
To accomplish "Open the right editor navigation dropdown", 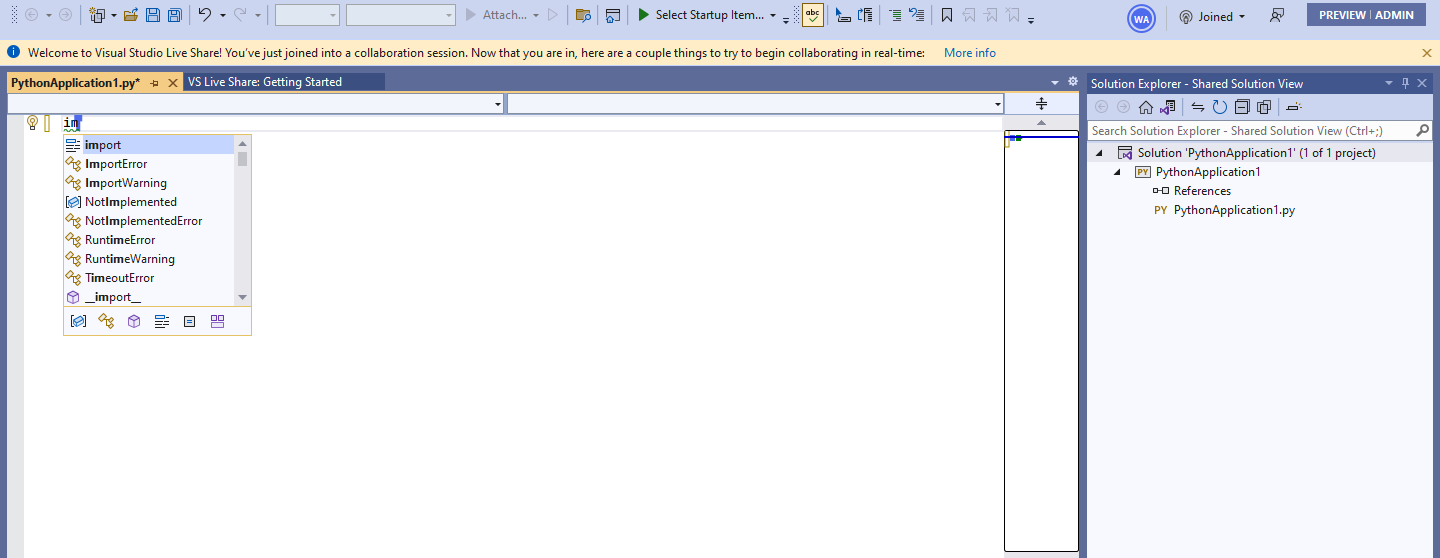I will [x=997, y=104].
